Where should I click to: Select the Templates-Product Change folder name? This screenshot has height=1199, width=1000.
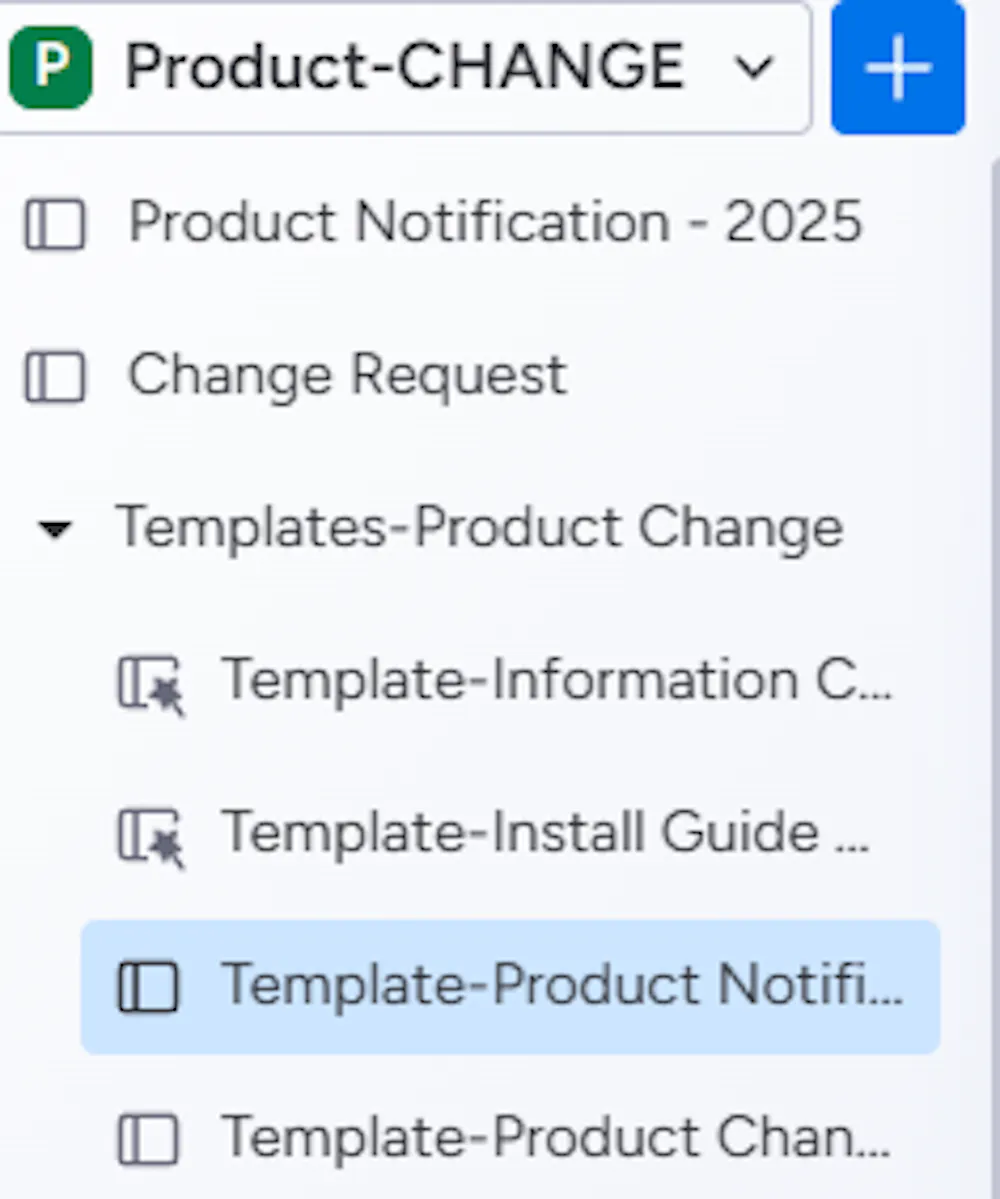click(x=479, y=527)
